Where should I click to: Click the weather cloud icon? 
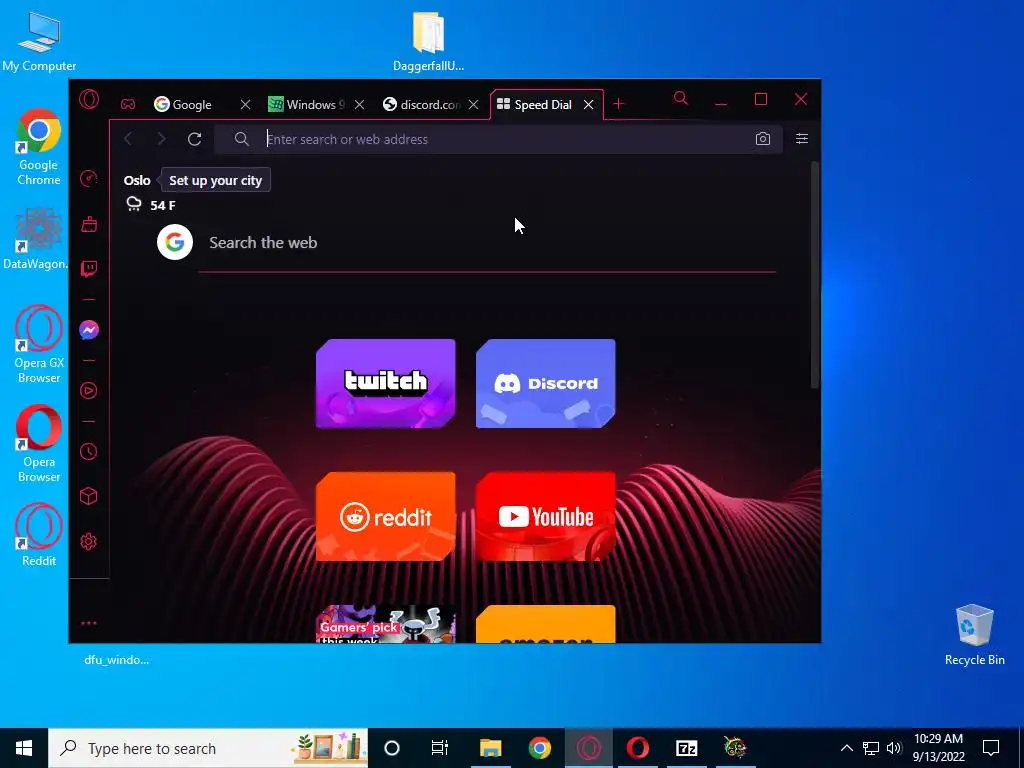134,204
